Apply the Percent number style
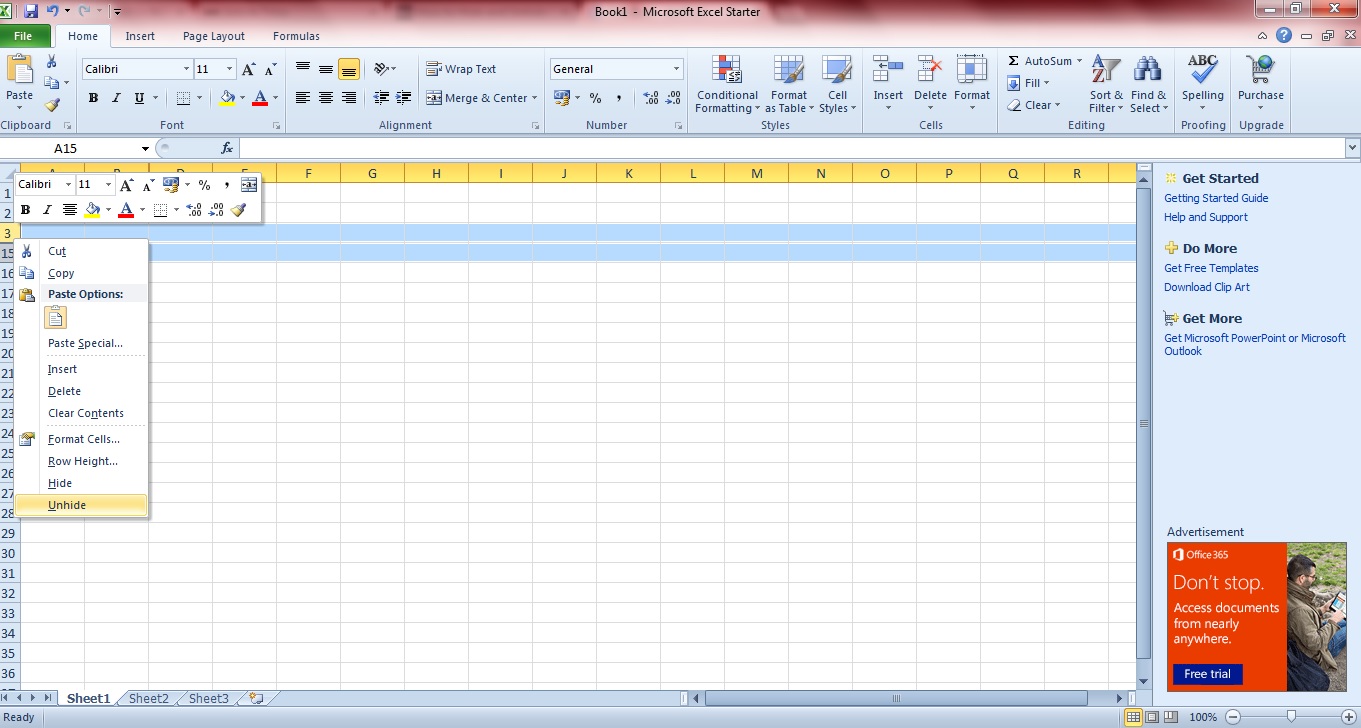Viewport: 1361px width, 728px height. pyautogui.click(x=596, y=99)
